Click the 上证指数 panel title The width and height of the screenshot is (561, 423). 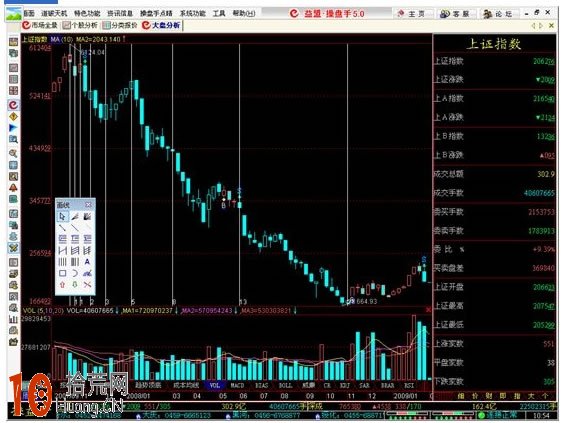[494, 44]
